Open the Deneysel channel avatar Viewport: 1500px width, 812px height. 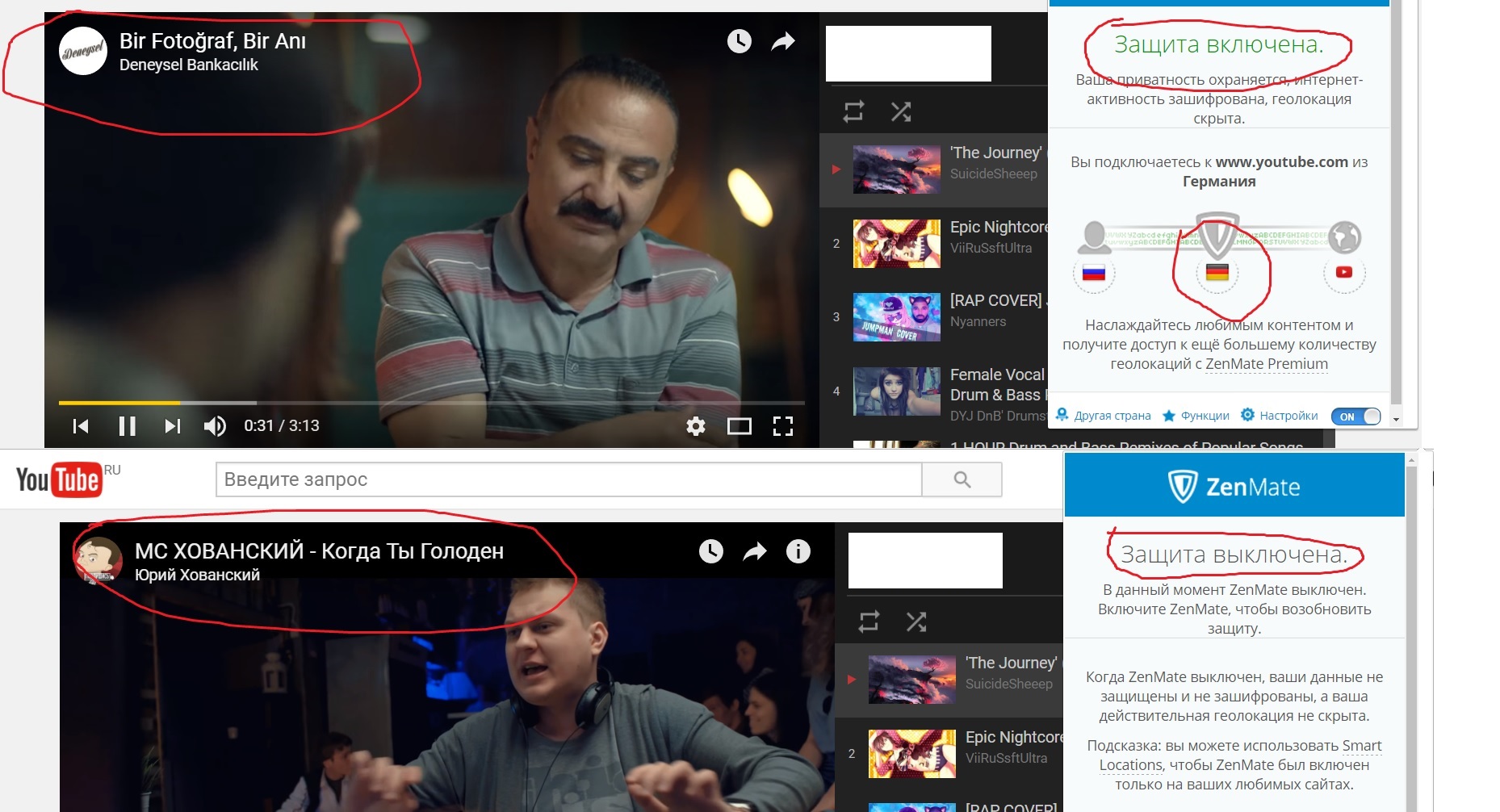coord(84,51)
